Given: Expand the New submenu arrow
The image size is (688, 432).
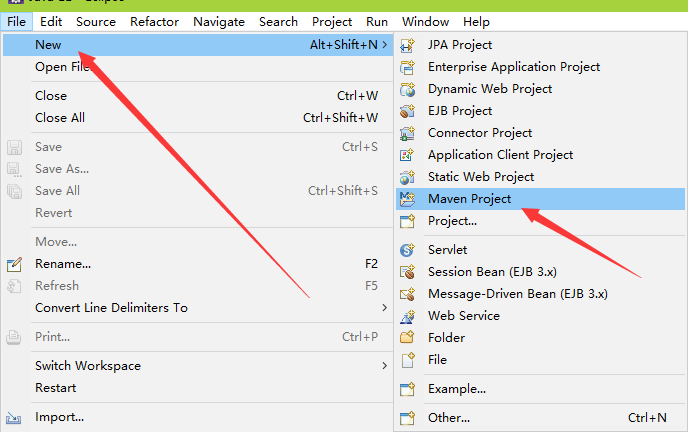Looking at the screenshot, I should tap(384, 45).
